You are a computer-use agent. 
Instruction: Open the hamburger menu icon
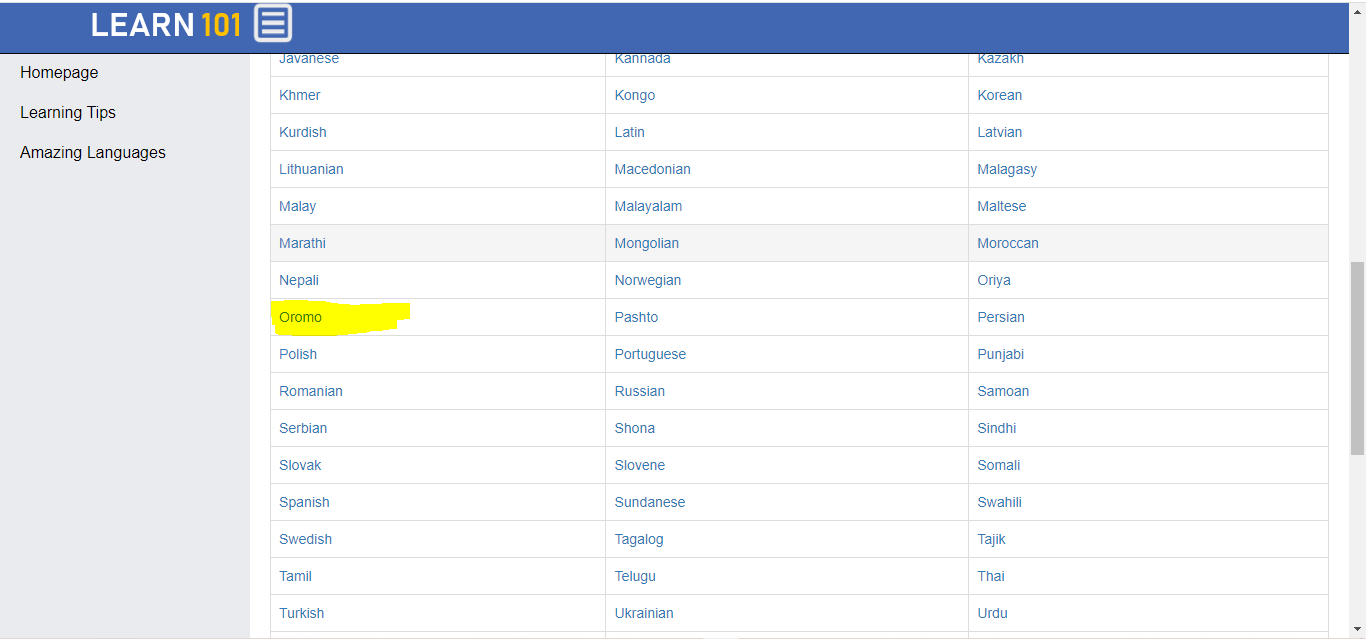pyautogui.click(x=273, y=23)
